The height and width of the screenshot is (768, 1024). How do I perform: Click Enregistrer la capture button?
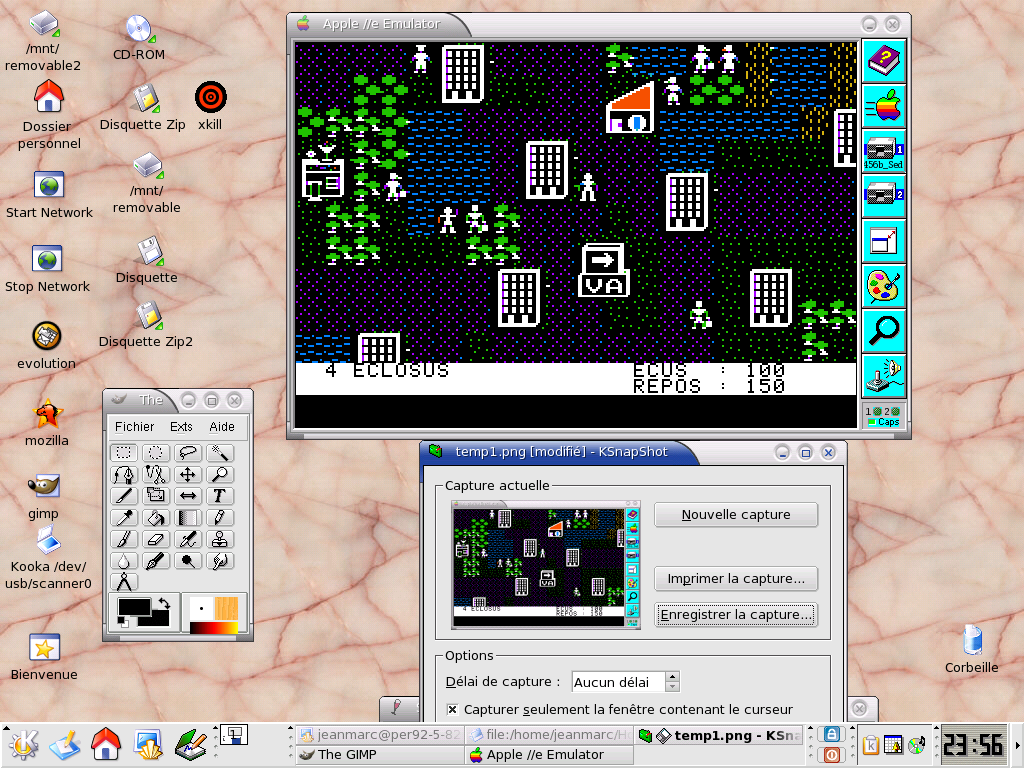(736, 615)
